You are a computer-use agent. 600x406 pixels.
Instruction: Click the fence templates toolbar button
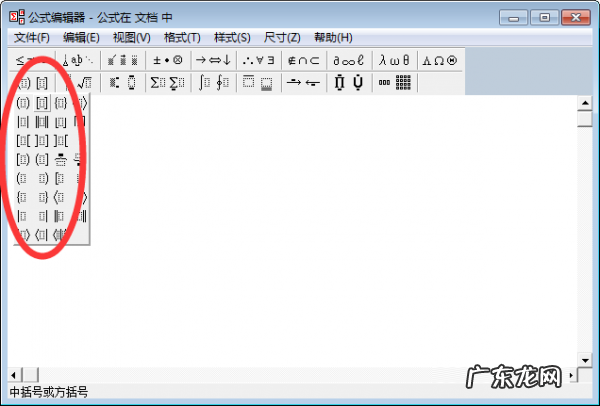click(33, 83)
